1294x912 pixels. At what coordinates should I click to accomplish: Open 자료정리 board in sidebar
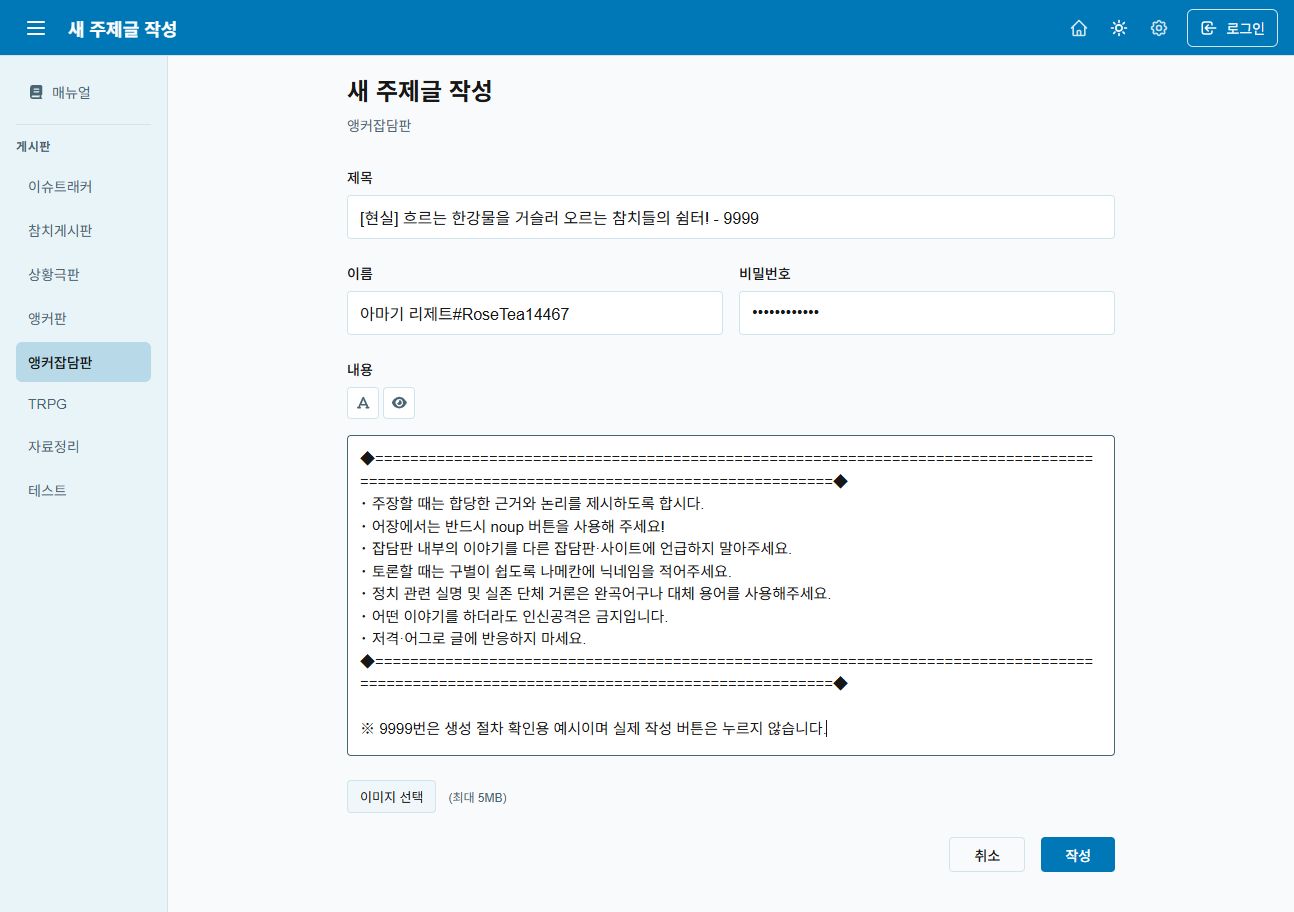coord(83,447)
